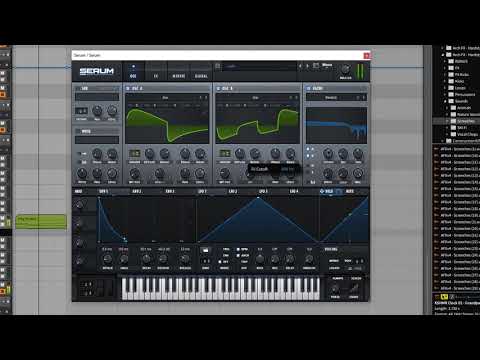Load next OSC A wavetable arrow
The height and width of the screenshot is (360, 480).
tap(206, 98)
